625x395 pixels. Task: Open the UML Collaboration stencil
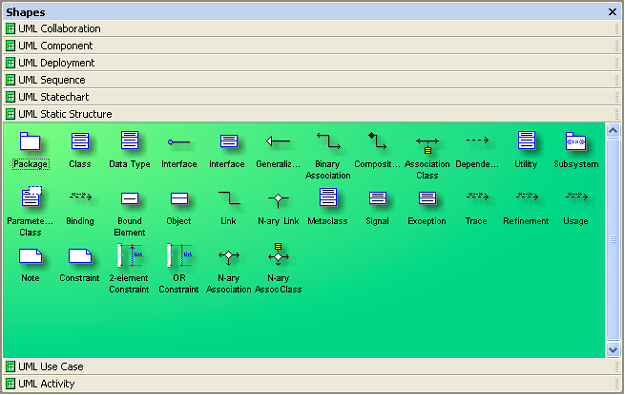[312, 29]
